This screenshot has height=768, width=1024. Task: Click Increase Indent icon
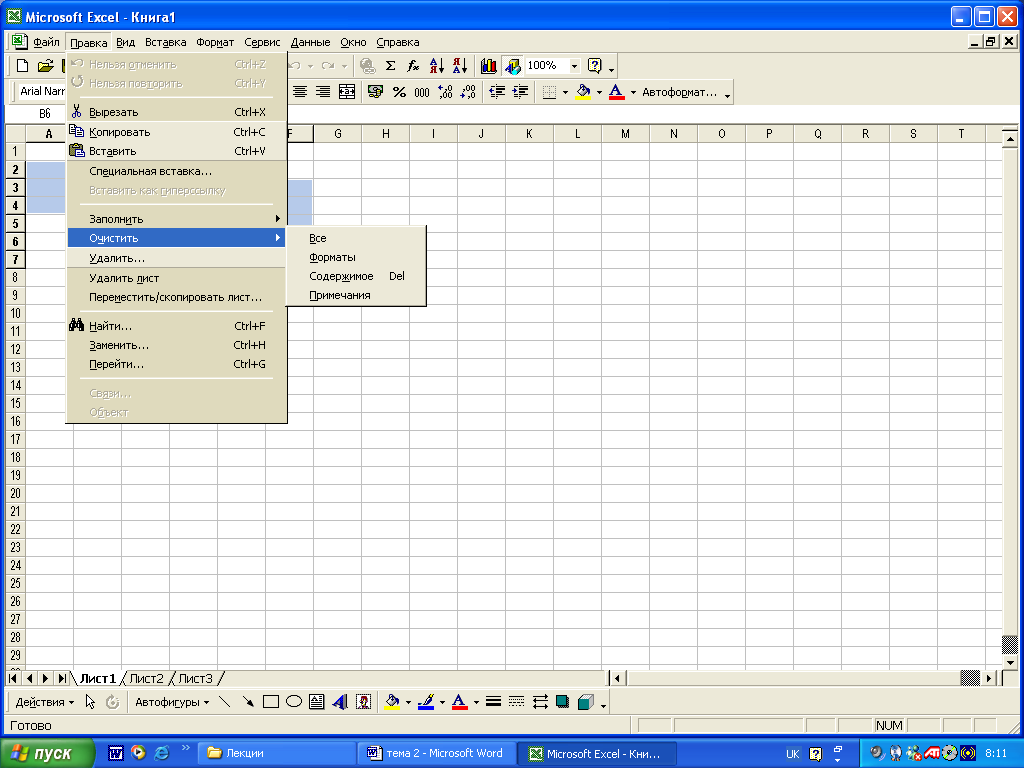tap(520, 92)
